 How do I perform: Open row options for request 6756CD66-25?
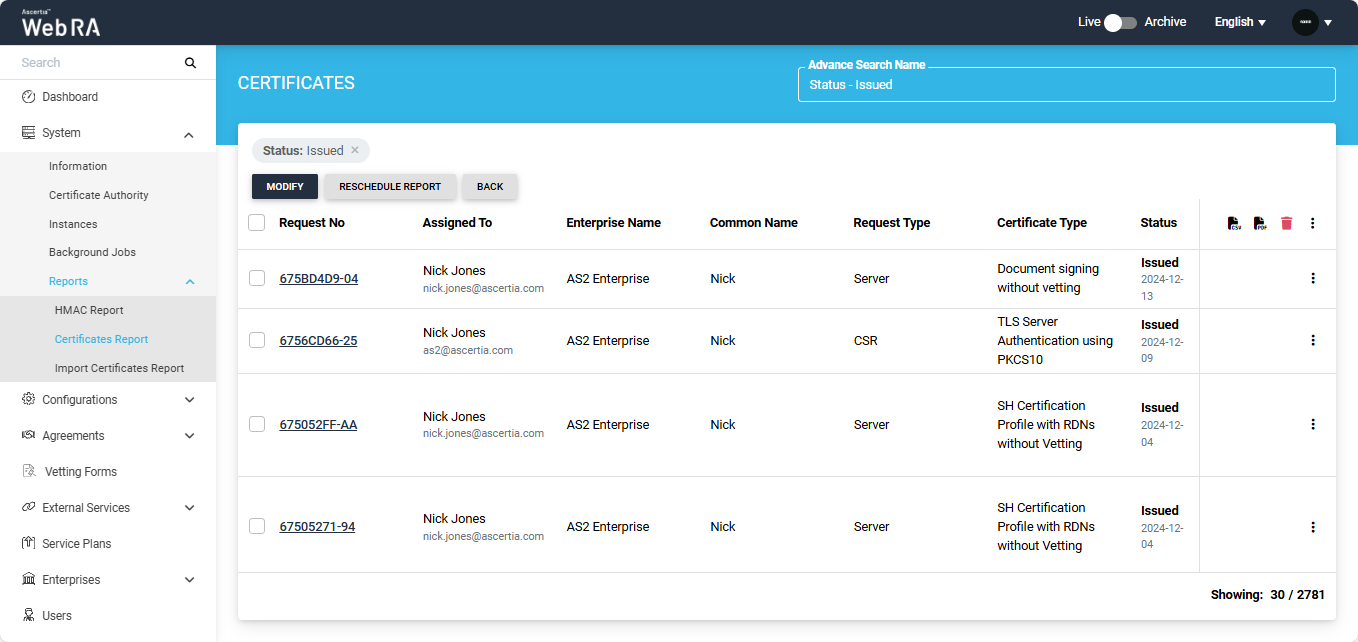1313,340
